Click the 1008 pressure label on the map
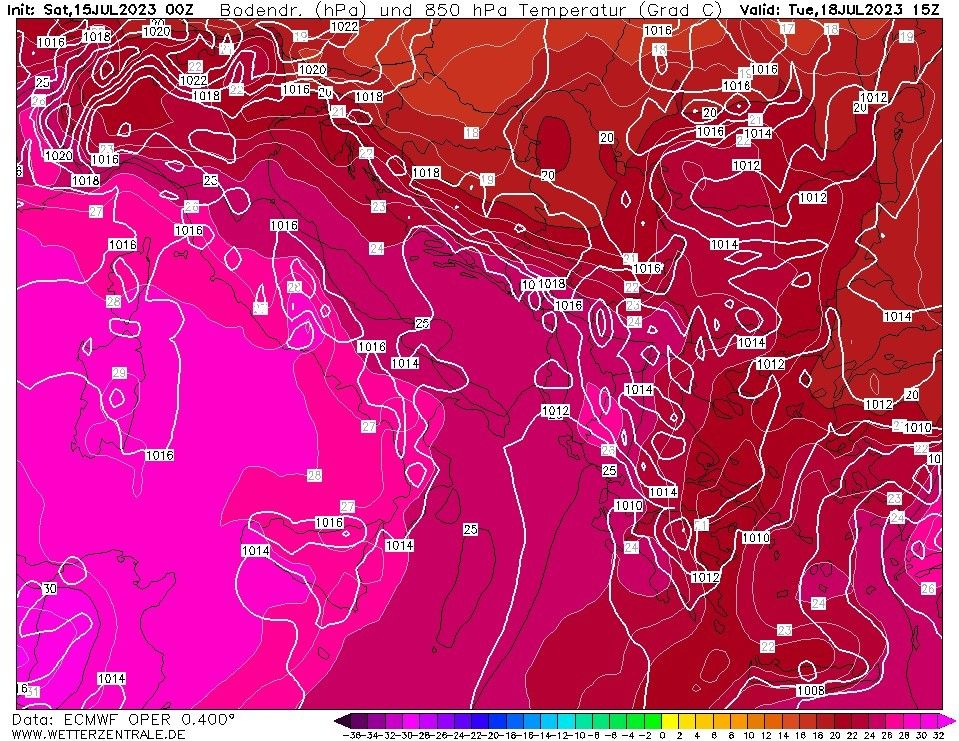The width and height of the screenshot is (959, 741). [x=810, y=690]
